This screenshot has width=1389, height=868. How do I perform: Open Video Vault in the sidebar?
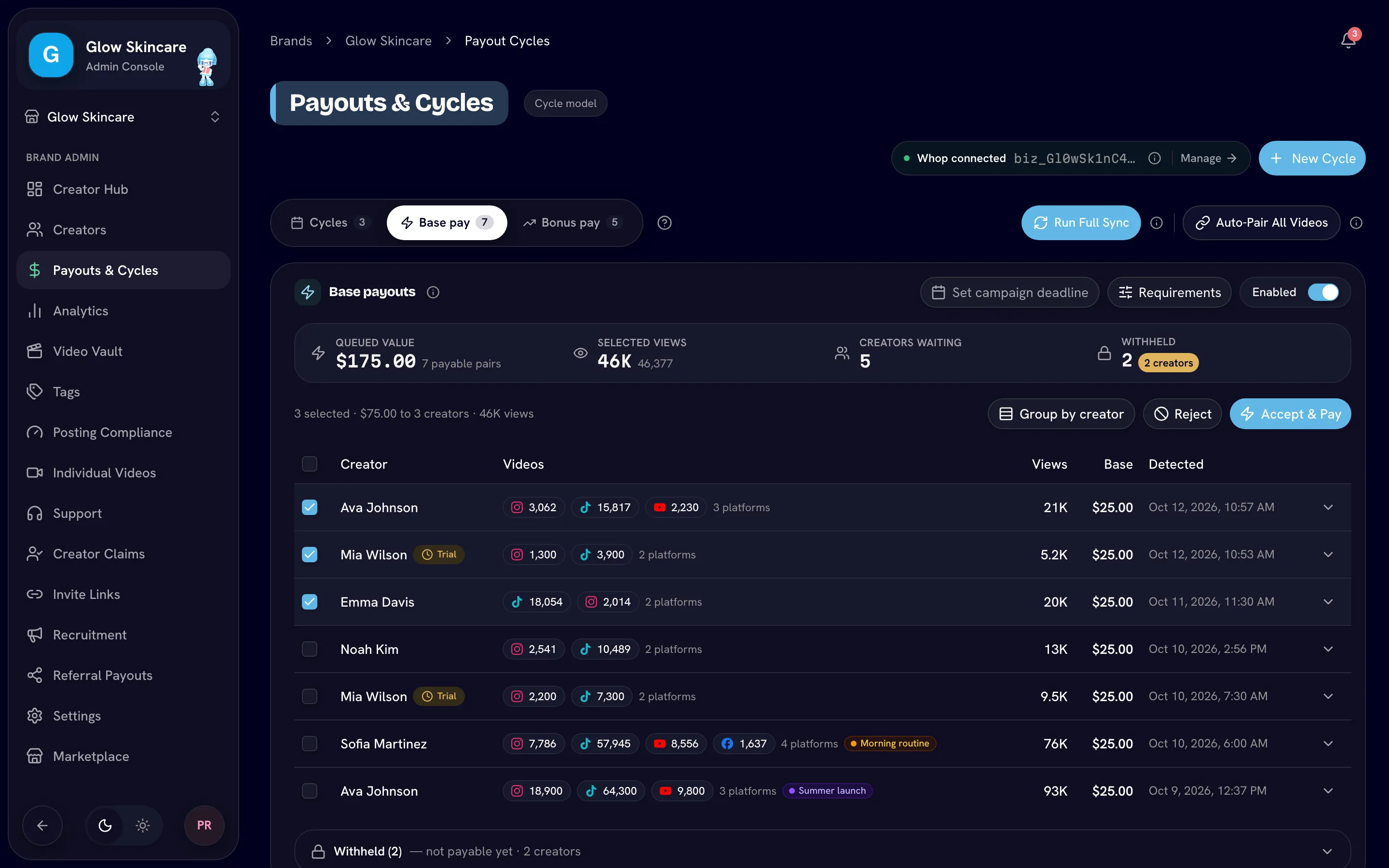coord(123,352)
